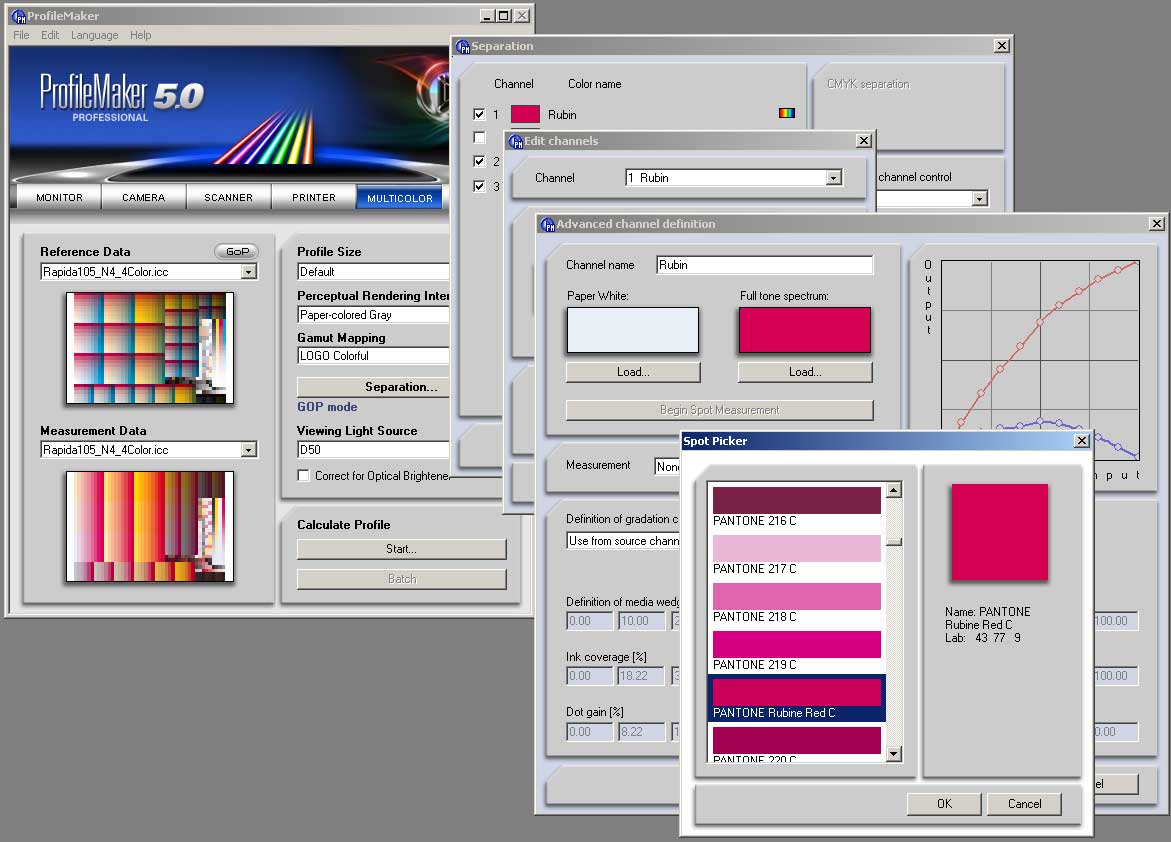Click the ProfileMaker title bar application icon
This screenshot has height=842, width=1171.
point(19,16)
